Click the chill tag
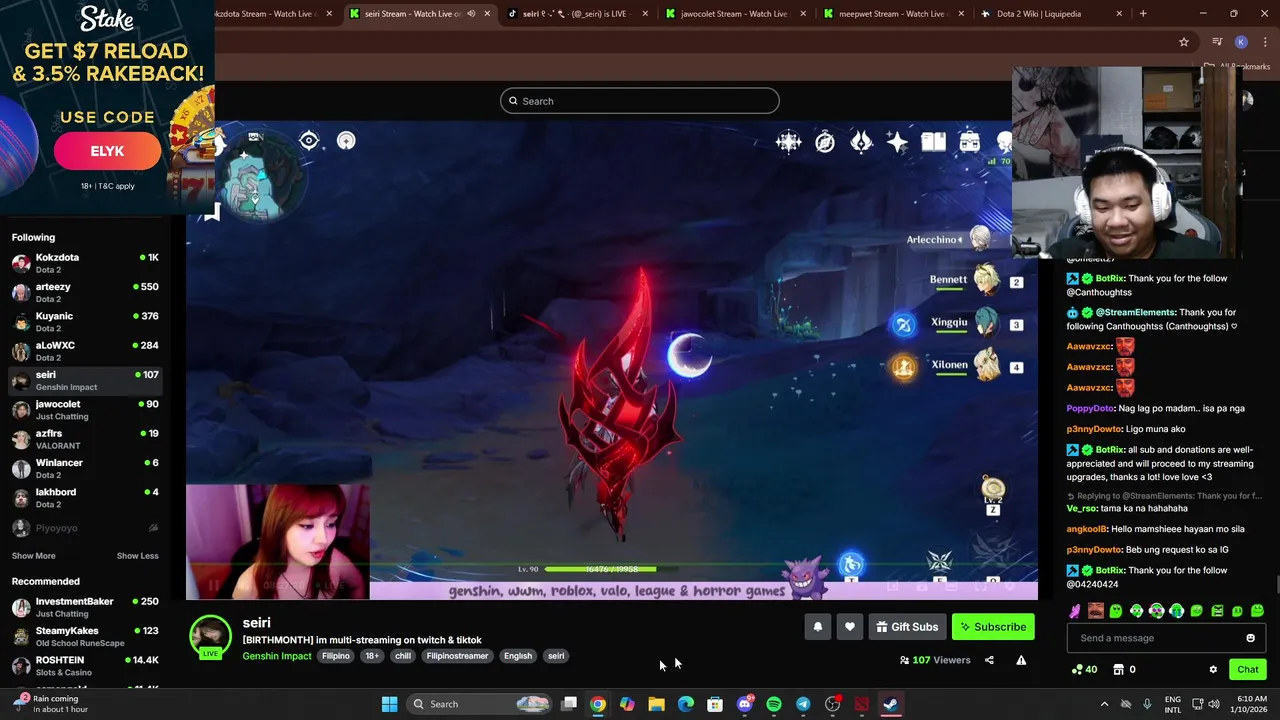Screen dimensions: 1280x720 point(403,656)
